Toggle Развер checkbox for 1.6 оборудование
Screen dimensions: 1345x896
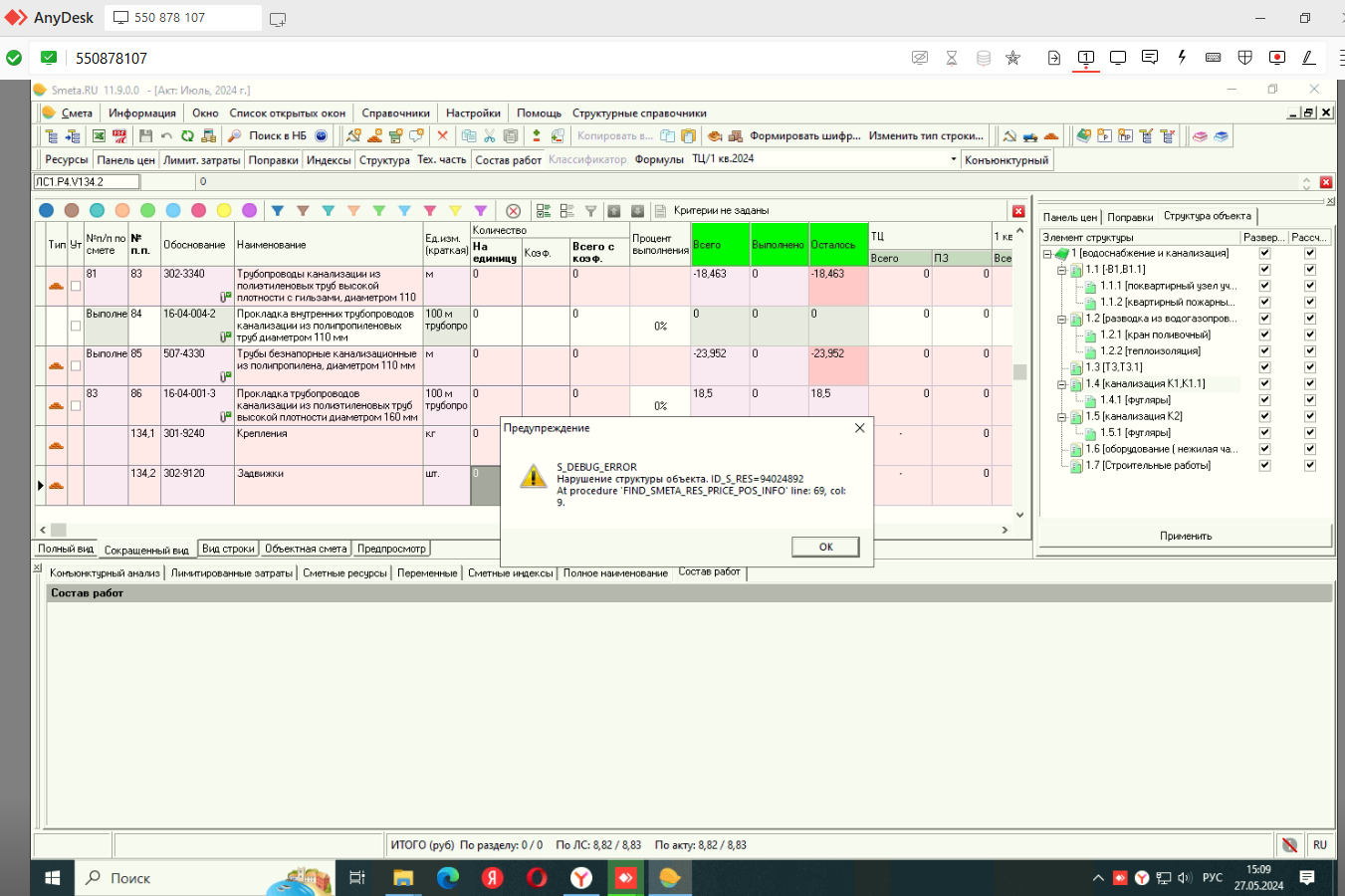point(1265,449)
